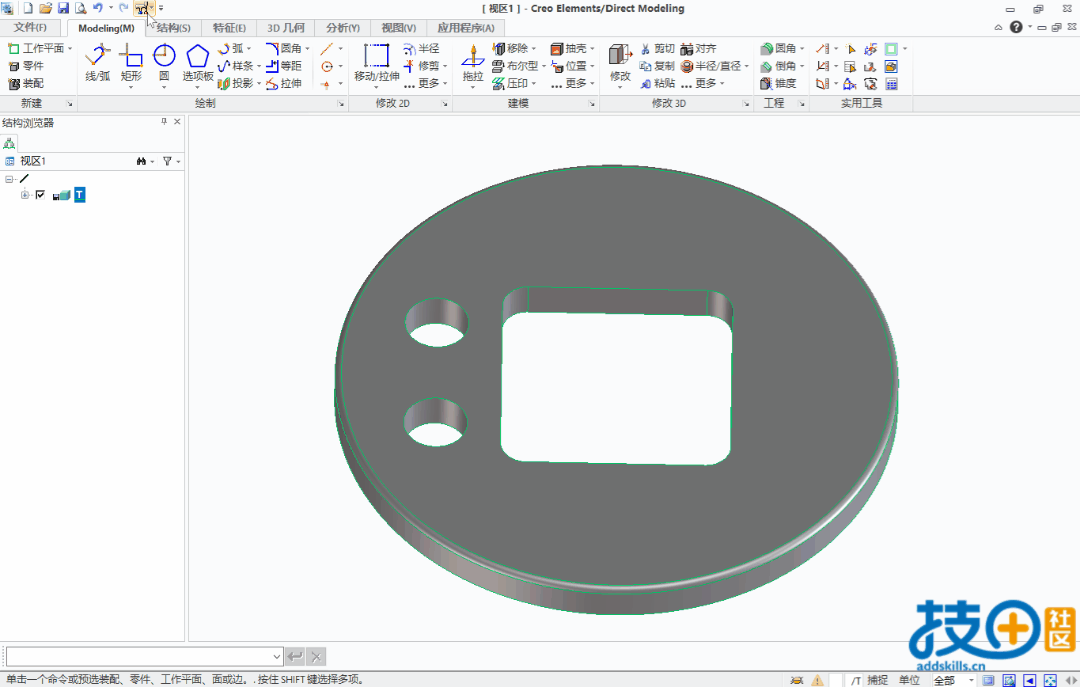Switch to the 特征(E) tab
Image resolution: width=1080 pixels, height=687 pixels.
pos(229,28)
